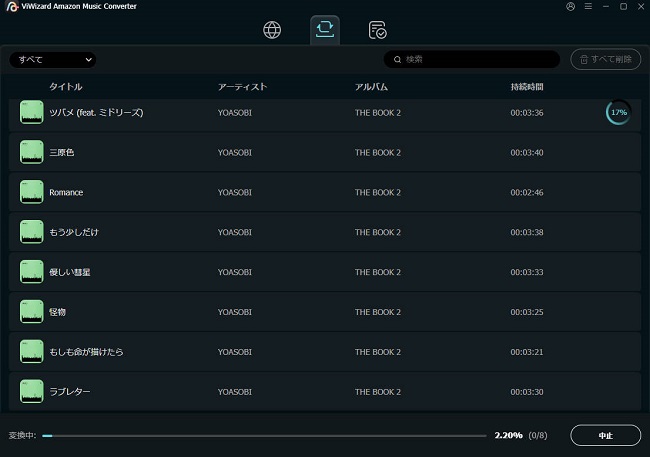The height and width of the screenshot is (457, 650).
Task: Click the もう少しだけ title
Action: (x=74, y=232)
